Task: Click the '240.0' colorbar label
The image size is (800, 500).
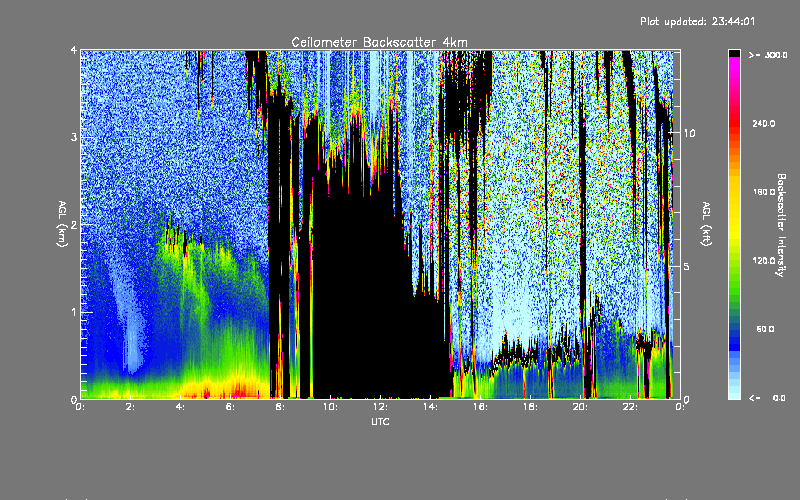Action: click(764, 123)
